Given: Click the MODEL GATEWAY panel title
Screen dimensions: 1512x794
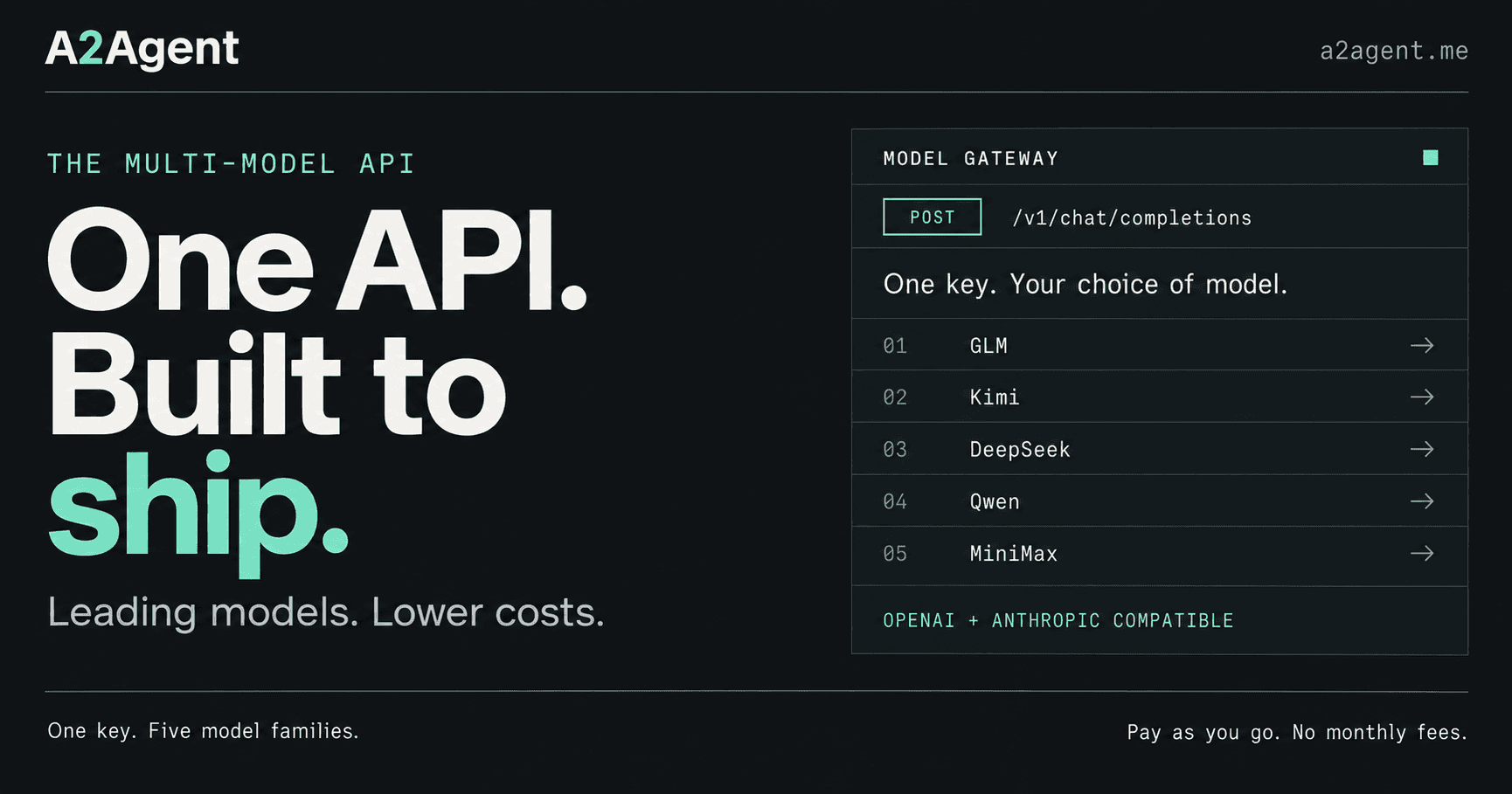Looking at the screenshot, I should click(970, 159).
